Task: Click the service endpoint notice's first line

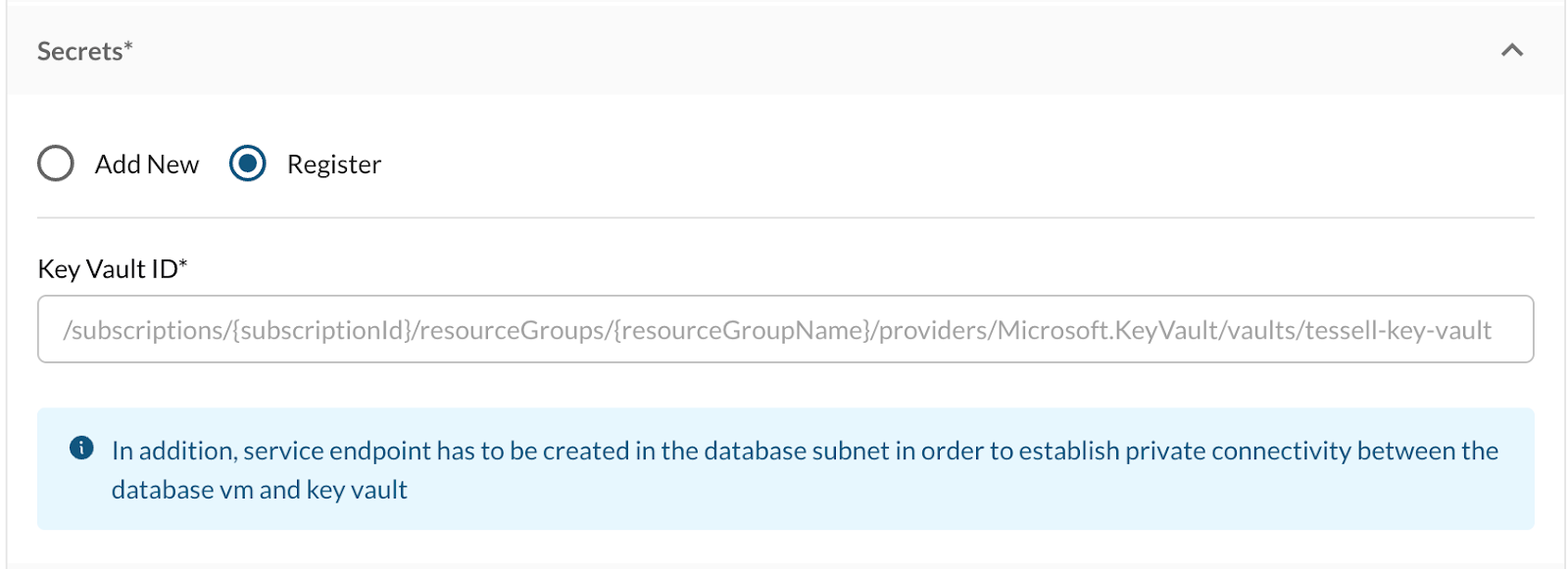Action: coord(804,450)
